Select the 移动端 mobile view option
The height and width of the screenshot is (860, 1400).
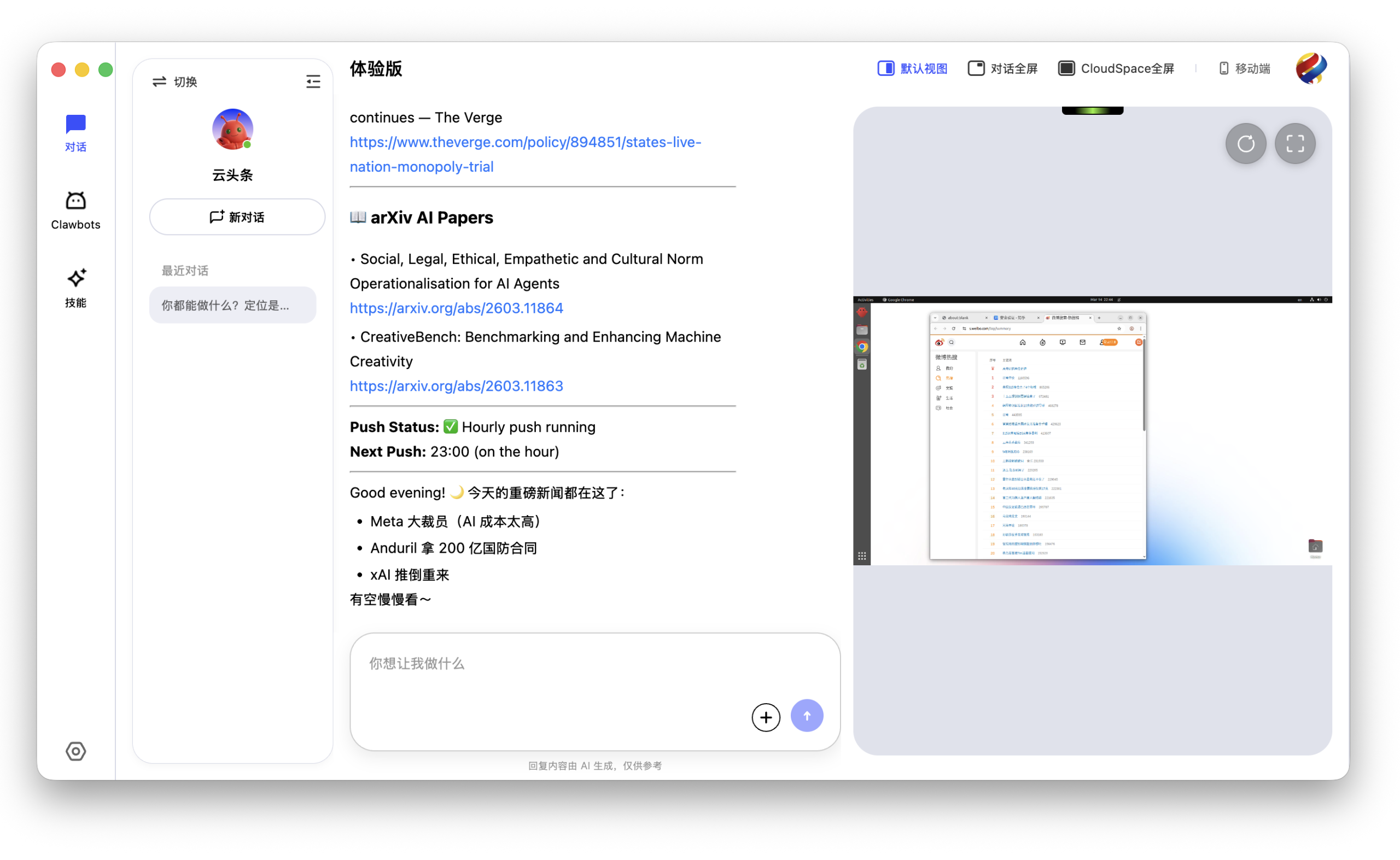point(1244,68)
